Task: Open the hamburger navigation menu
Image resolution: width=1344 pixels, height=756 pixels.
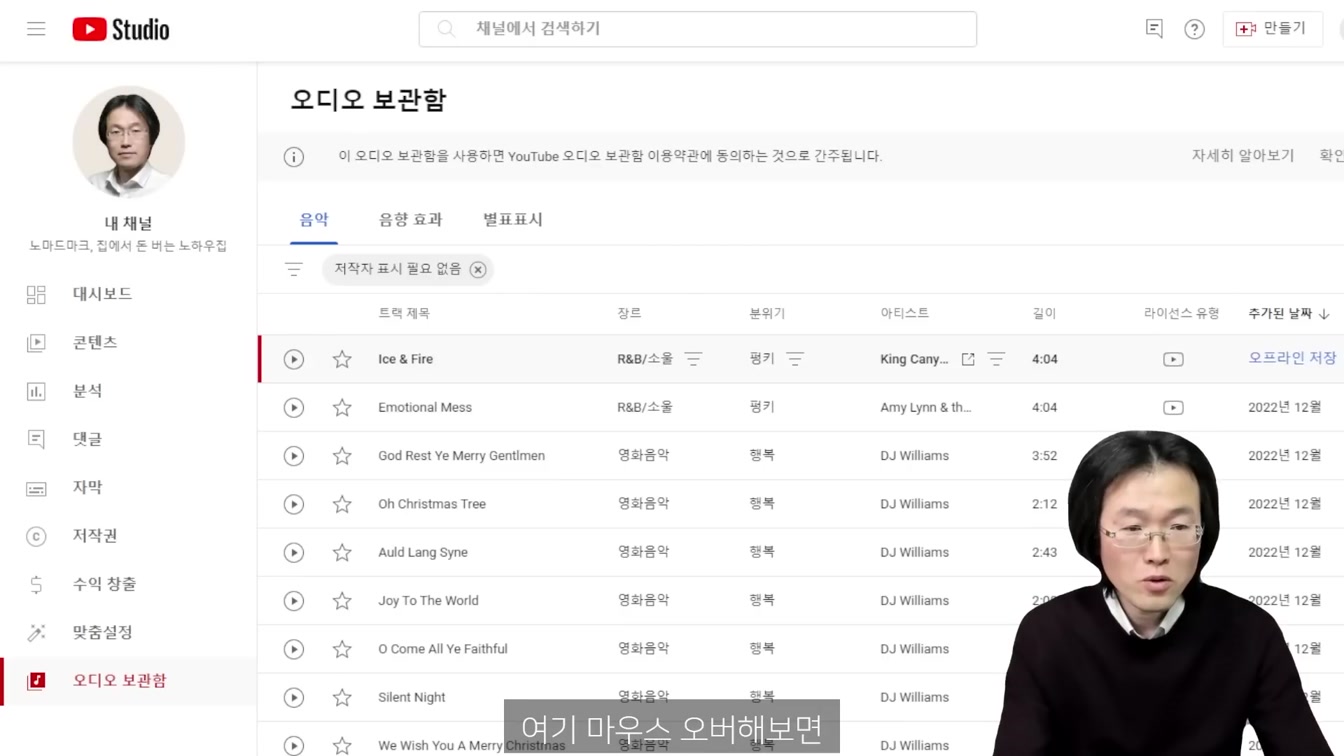Action: [36, 29]
